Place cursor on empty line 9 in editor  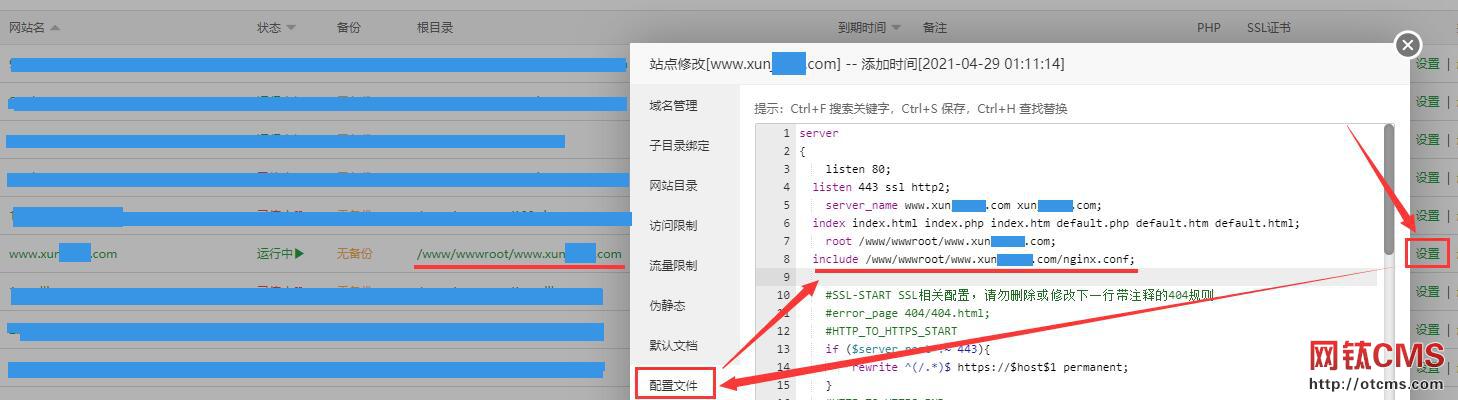click(x=1000, y=277)
